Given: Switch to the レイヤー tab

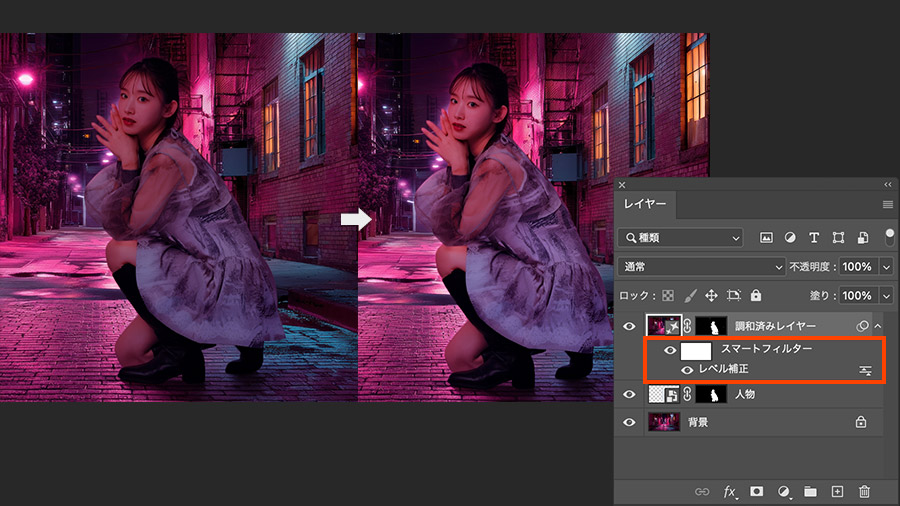Looking at the screenshot, I should click(x=645, y=204).
